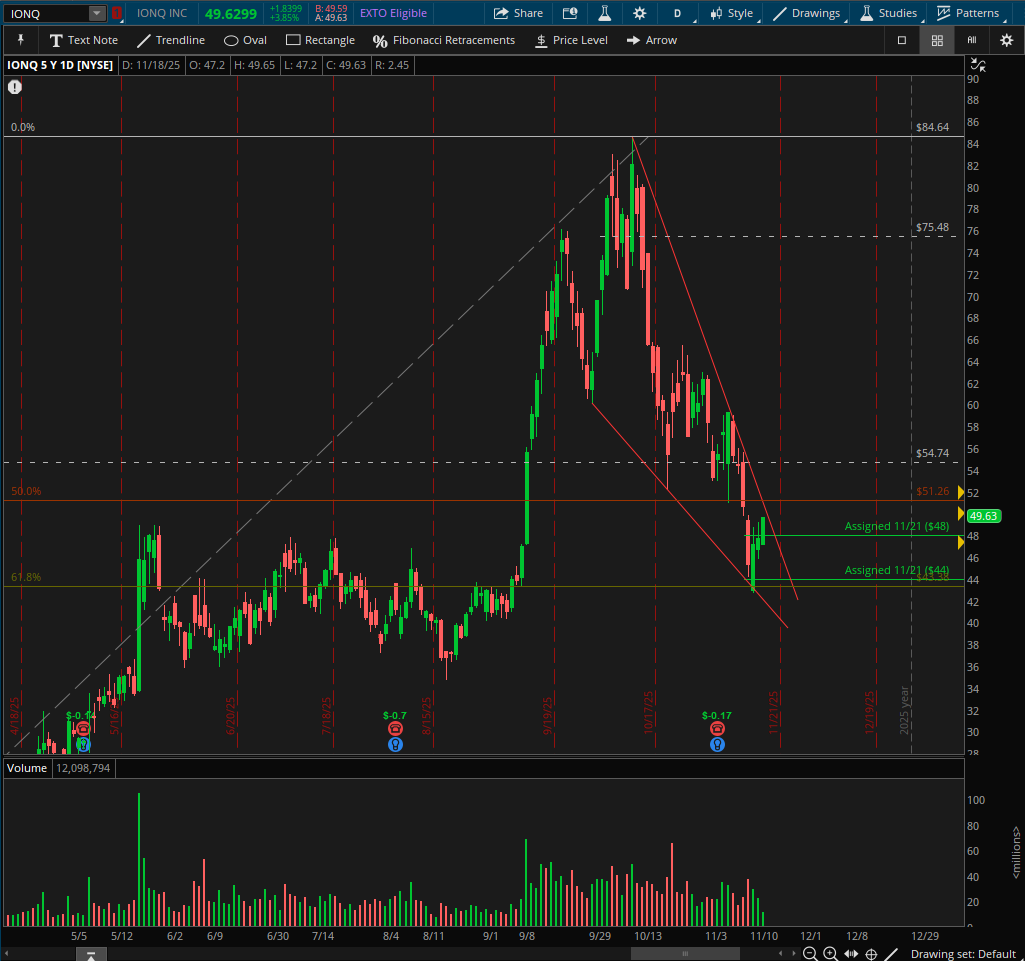This screenshot has height=961, width=1025.
Task: Select the Fibonacci Retracements tool
Action: (446, 40)
